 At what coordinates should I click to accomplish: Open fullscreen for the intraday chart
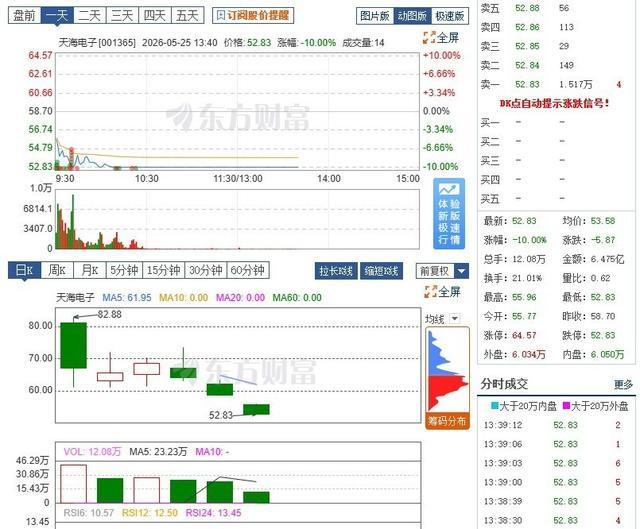pos(441,38)
